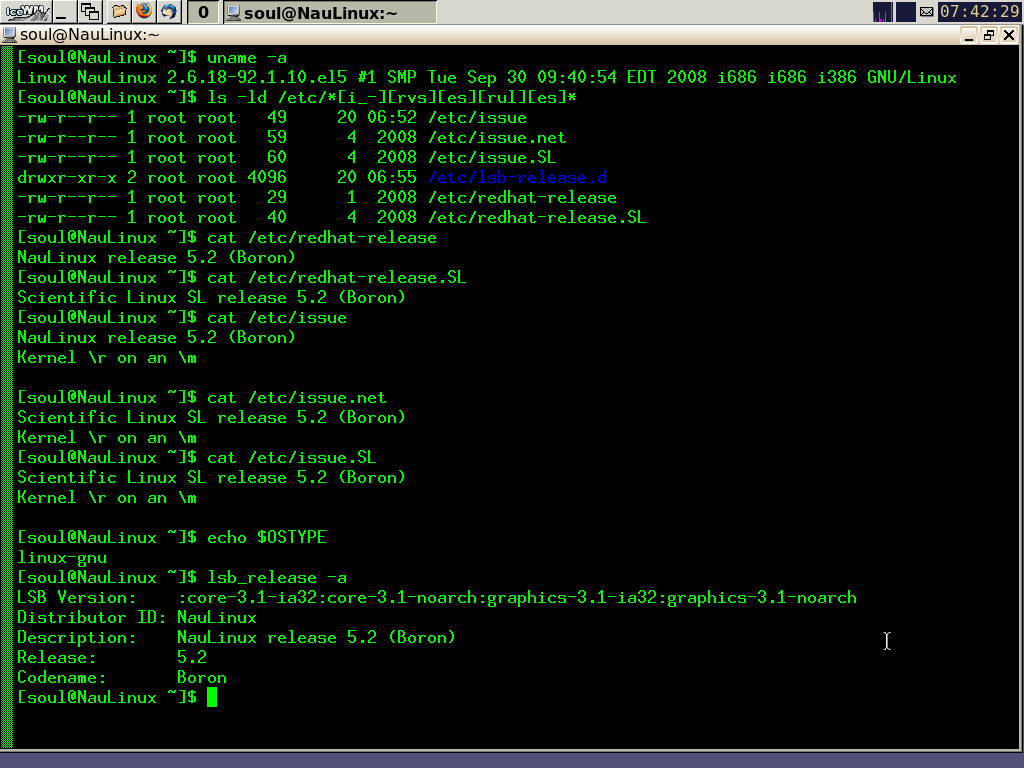Click the 'ls -ld' command line text
This screenshot has height=768, width=1024.
pos(392,98)
